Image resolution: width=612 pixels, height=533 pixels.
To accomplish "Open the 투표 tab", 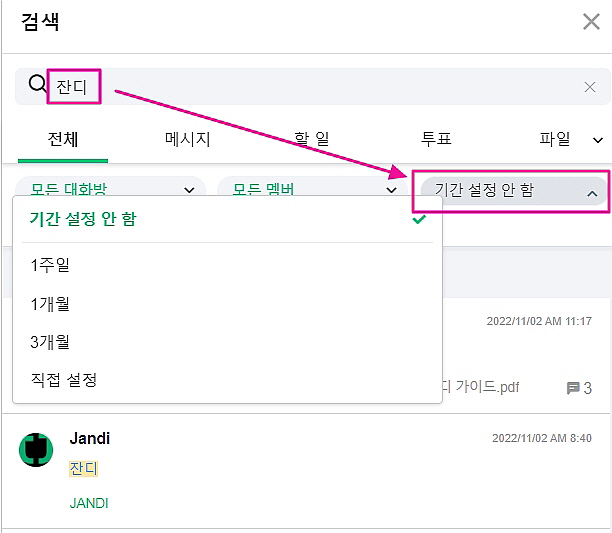I will point(436,140).
